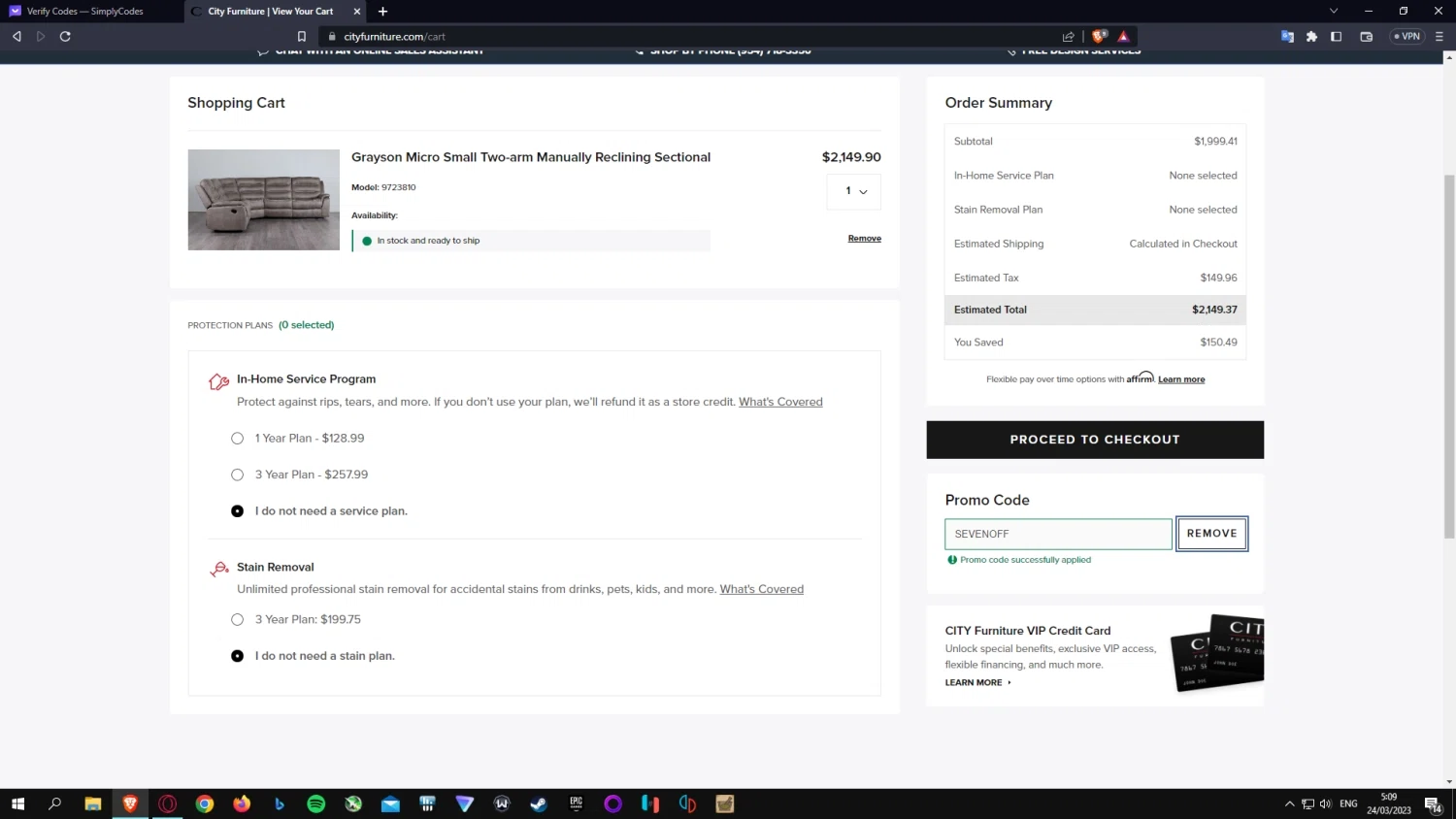1456x819 pixels.
Task: Open the Google Translate extension icon
Action: click(x=1287, y=37)
